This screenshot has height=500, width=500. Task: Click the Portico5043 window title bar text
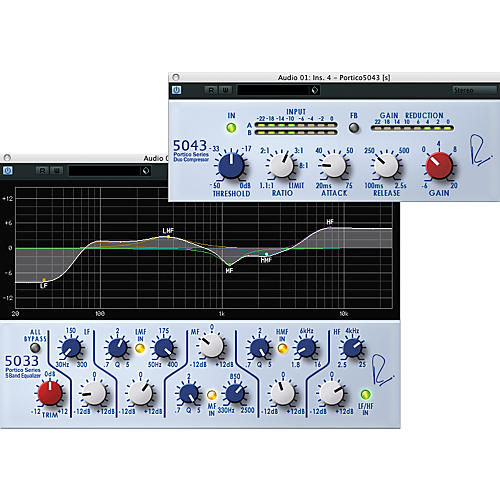click(334, 77)
